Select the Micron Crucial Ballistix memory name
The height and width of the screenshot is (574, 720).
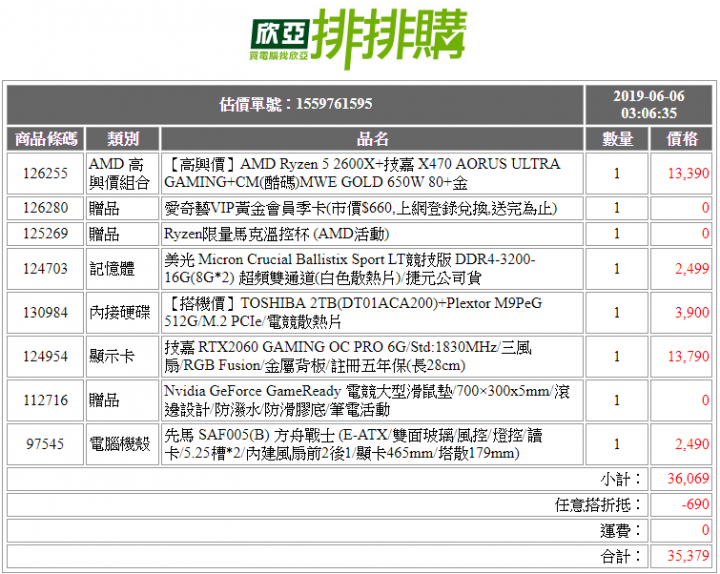point(350,269)
